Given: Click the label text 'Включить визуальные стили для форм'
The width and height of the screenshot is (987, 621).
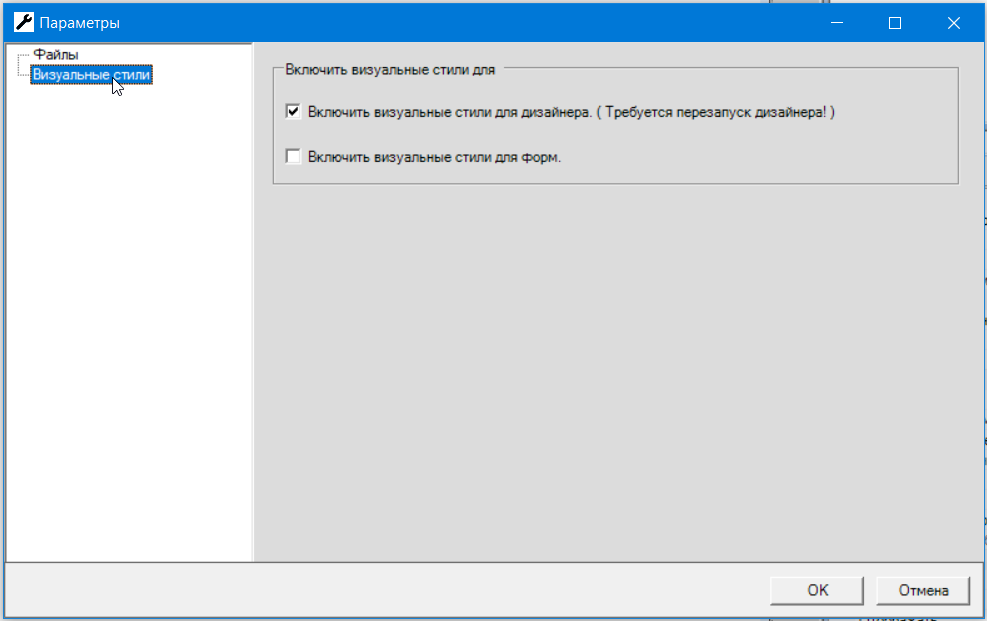Looking at the screenshot, I should (x=435, y=157).
